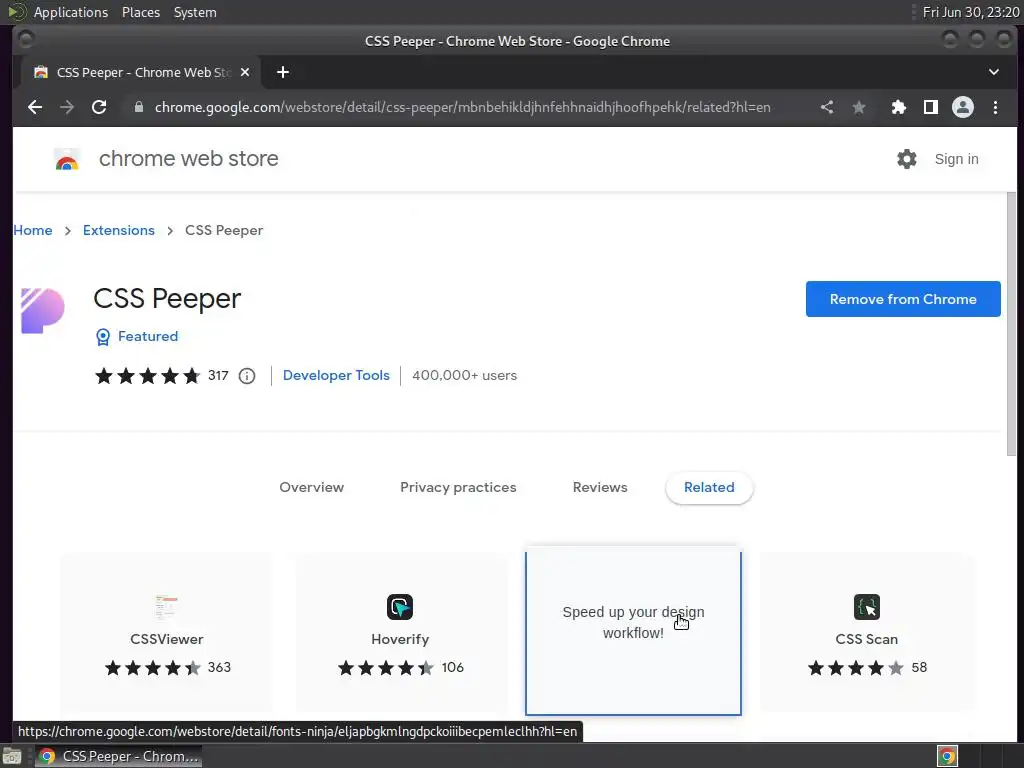Click the show desktop taskbar icon
The image size is (1024, 768).
point(12,757)
